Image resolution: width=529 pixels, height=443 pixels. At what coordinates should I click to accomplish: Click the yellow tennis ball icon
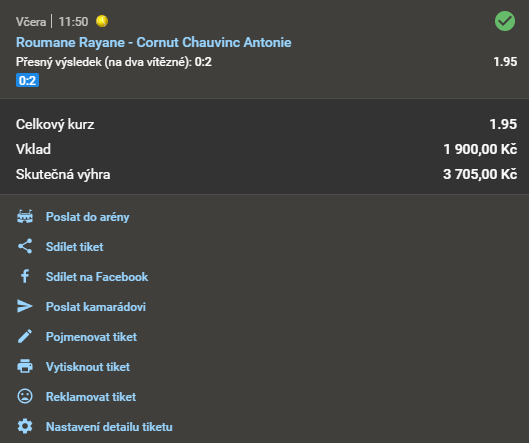(102, 21)
